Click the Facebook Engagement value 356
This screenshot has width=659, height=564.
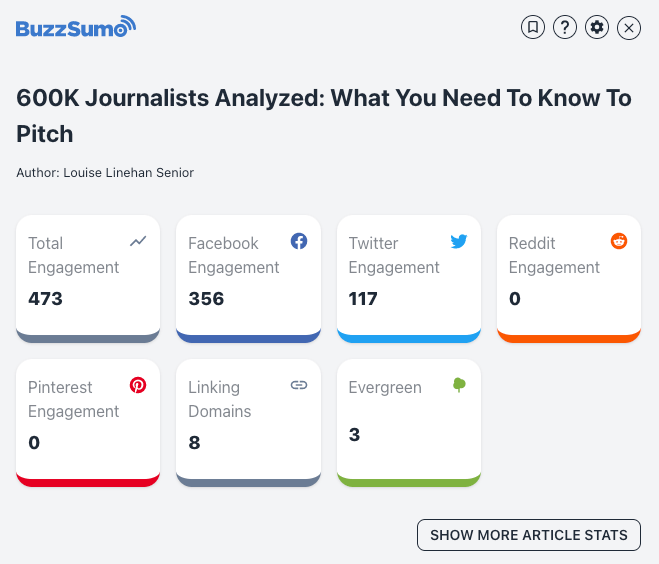[206, 299]
